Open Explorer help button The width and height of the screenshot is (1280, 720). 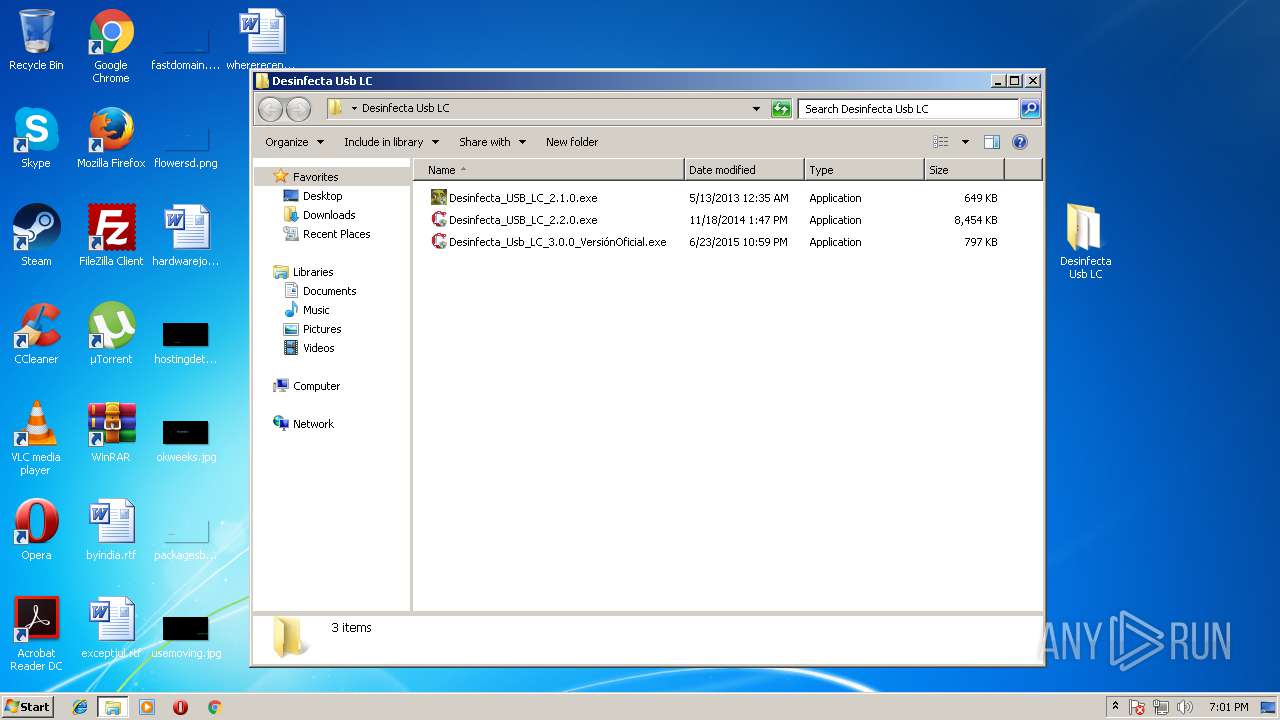pos(1020,142)
